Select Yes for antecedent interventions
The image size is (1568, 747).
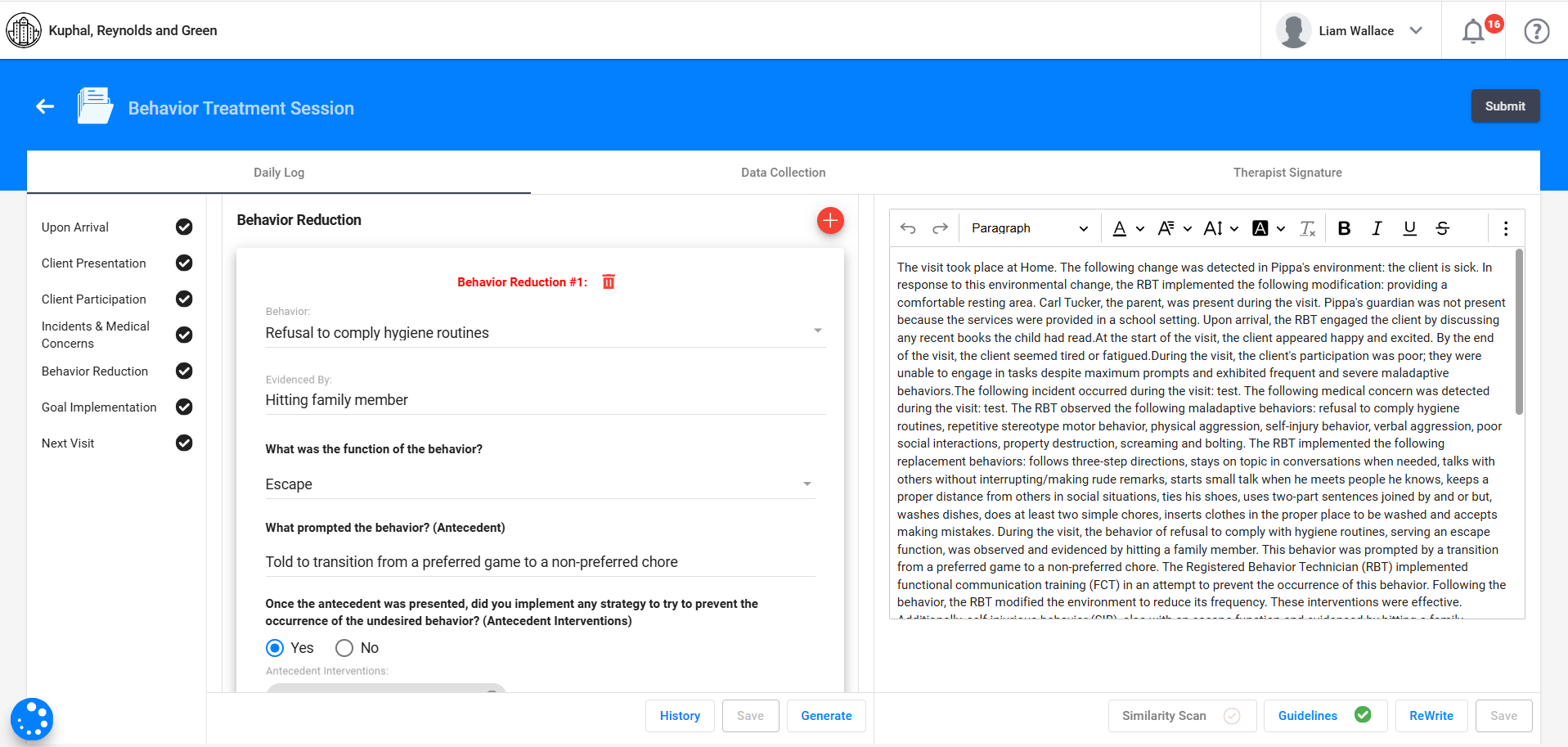274,647
